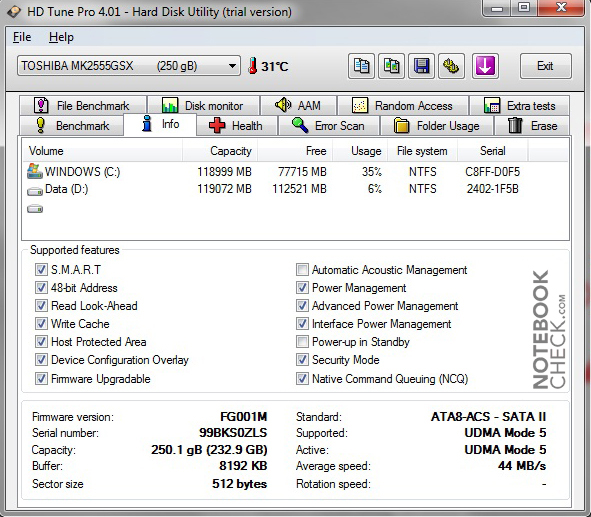Open the Help menu
Image resolution: width=591 pixels, height=517 pixels.
pos(61,37)
